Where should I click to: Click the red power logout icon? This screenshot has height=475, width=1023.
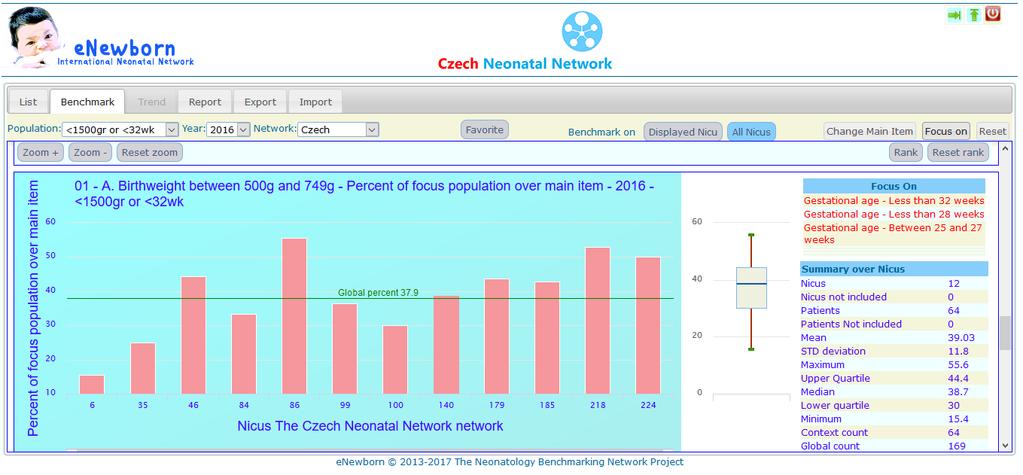[x=993, y=14]
